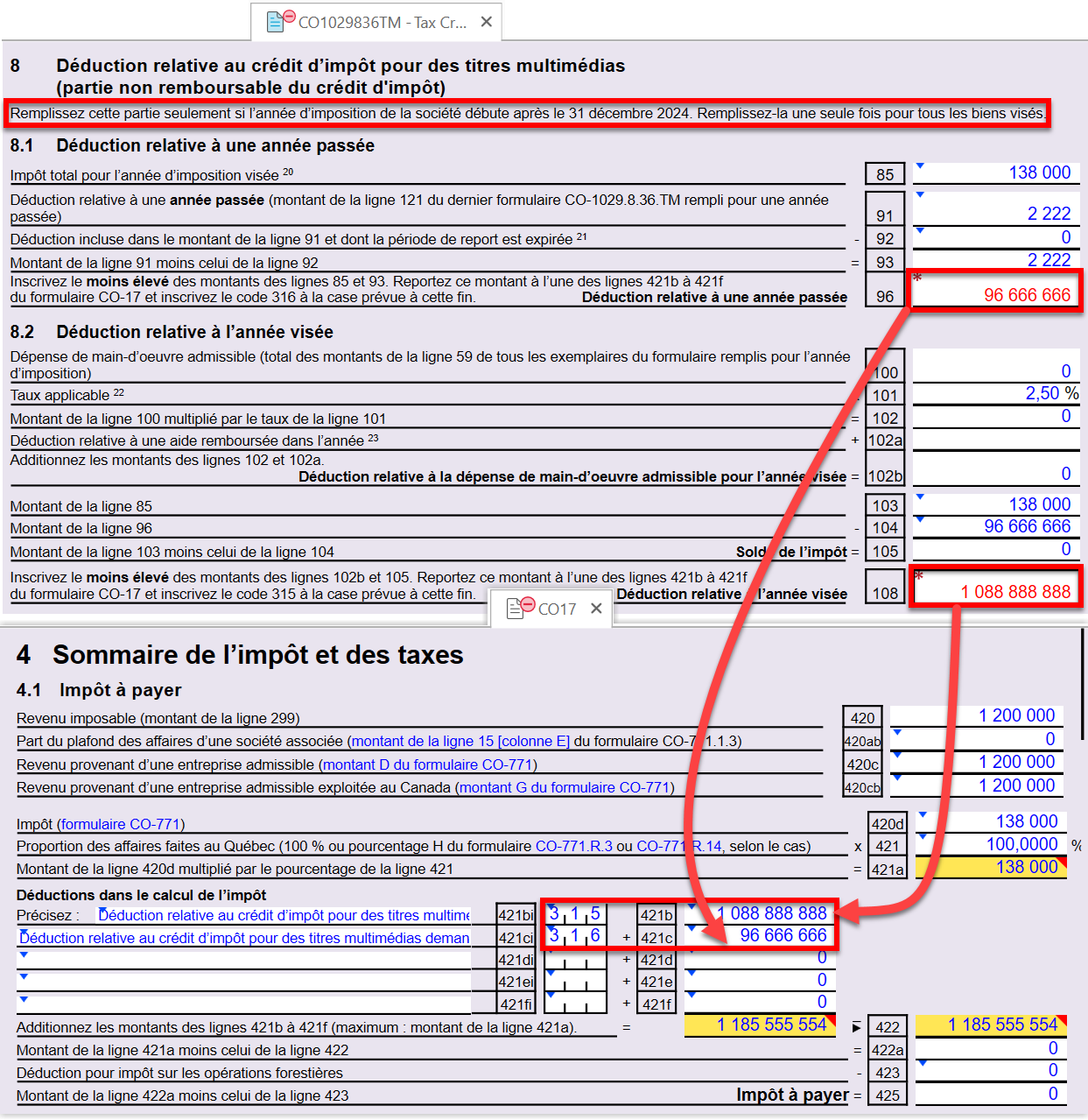Open the montant G du formulaire CO-771 link

click(565, 787)
